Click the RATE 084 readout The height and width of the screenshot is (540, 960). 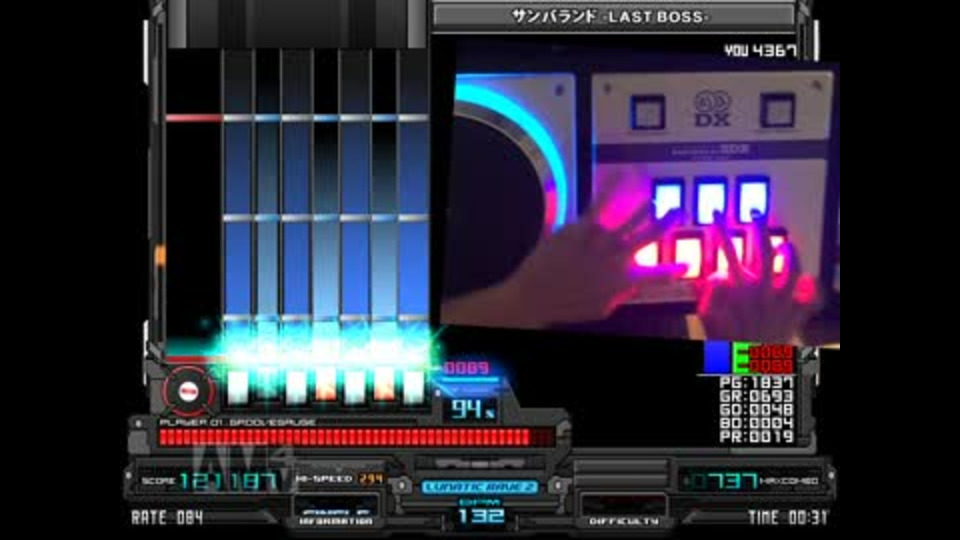point(167,518)
